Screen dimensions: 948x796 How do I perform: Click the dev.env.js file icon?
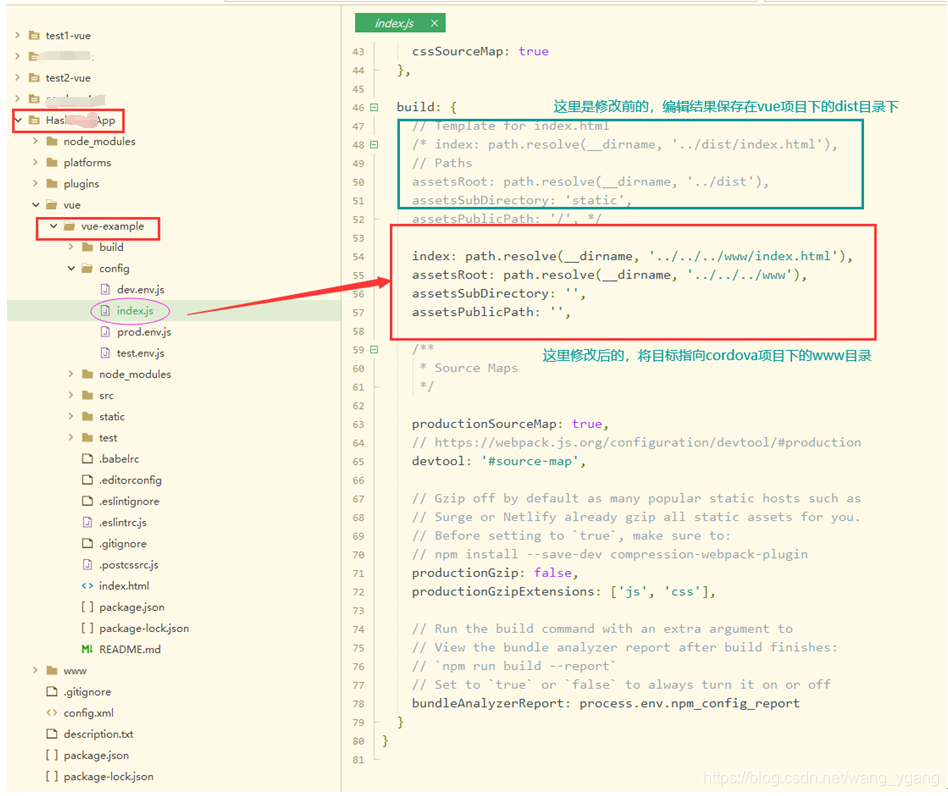pyautogui.click(x=105, y=290)
